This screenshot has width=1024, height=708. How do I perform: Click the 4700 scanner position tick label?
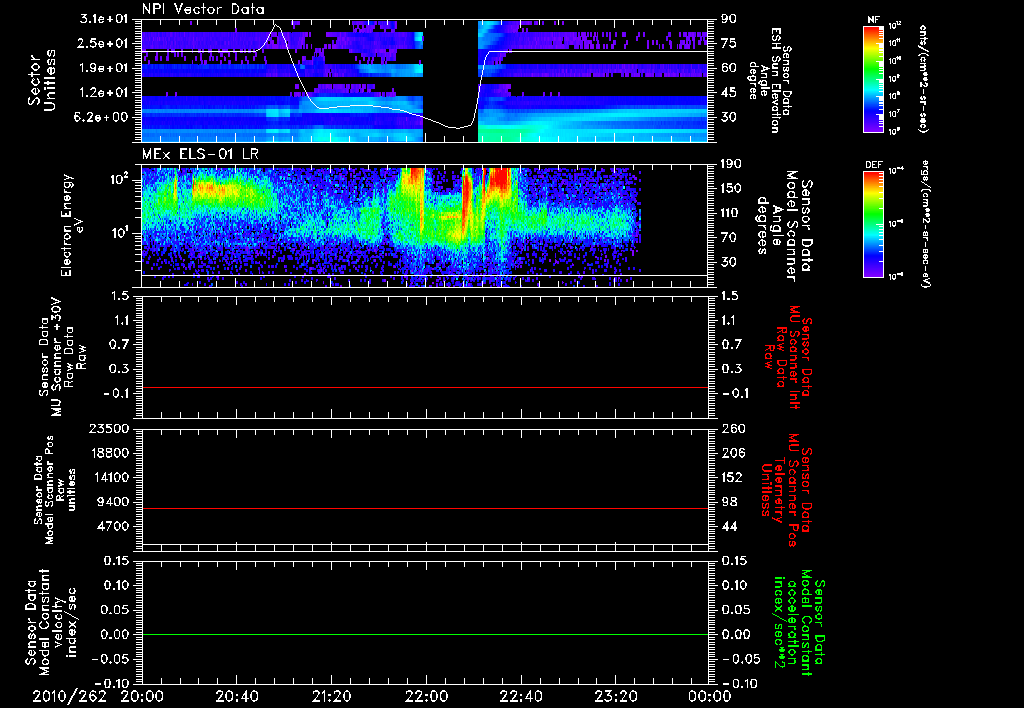[112, 526]
